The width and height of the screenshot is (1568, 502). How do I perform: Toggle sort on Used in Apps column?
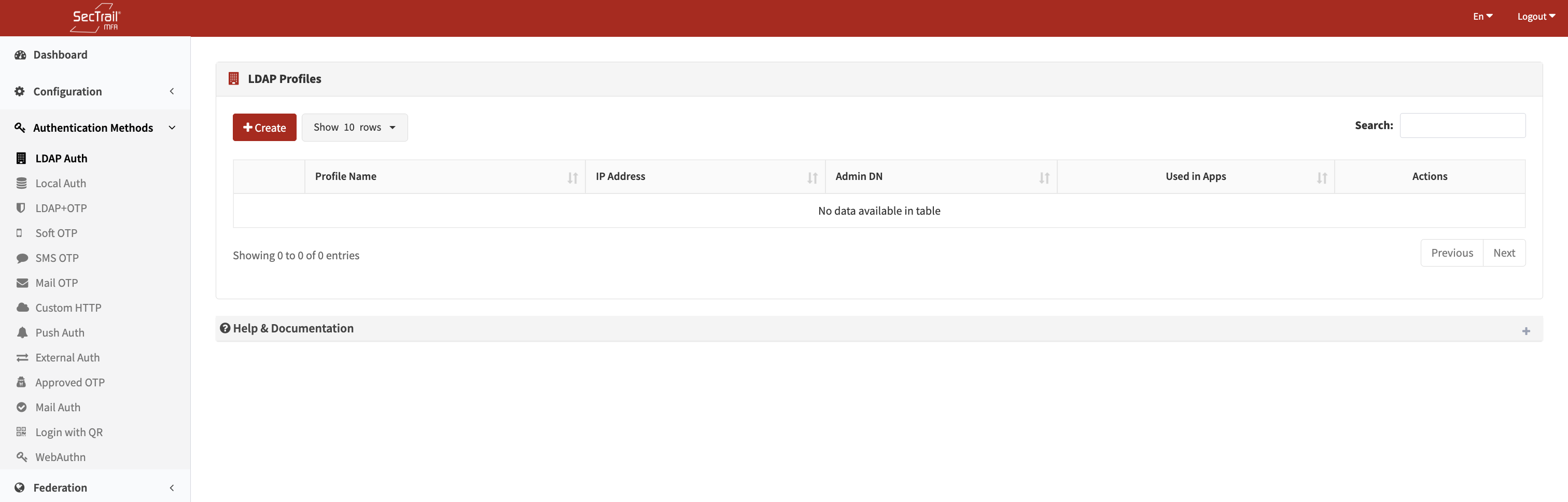point(1195,176)
